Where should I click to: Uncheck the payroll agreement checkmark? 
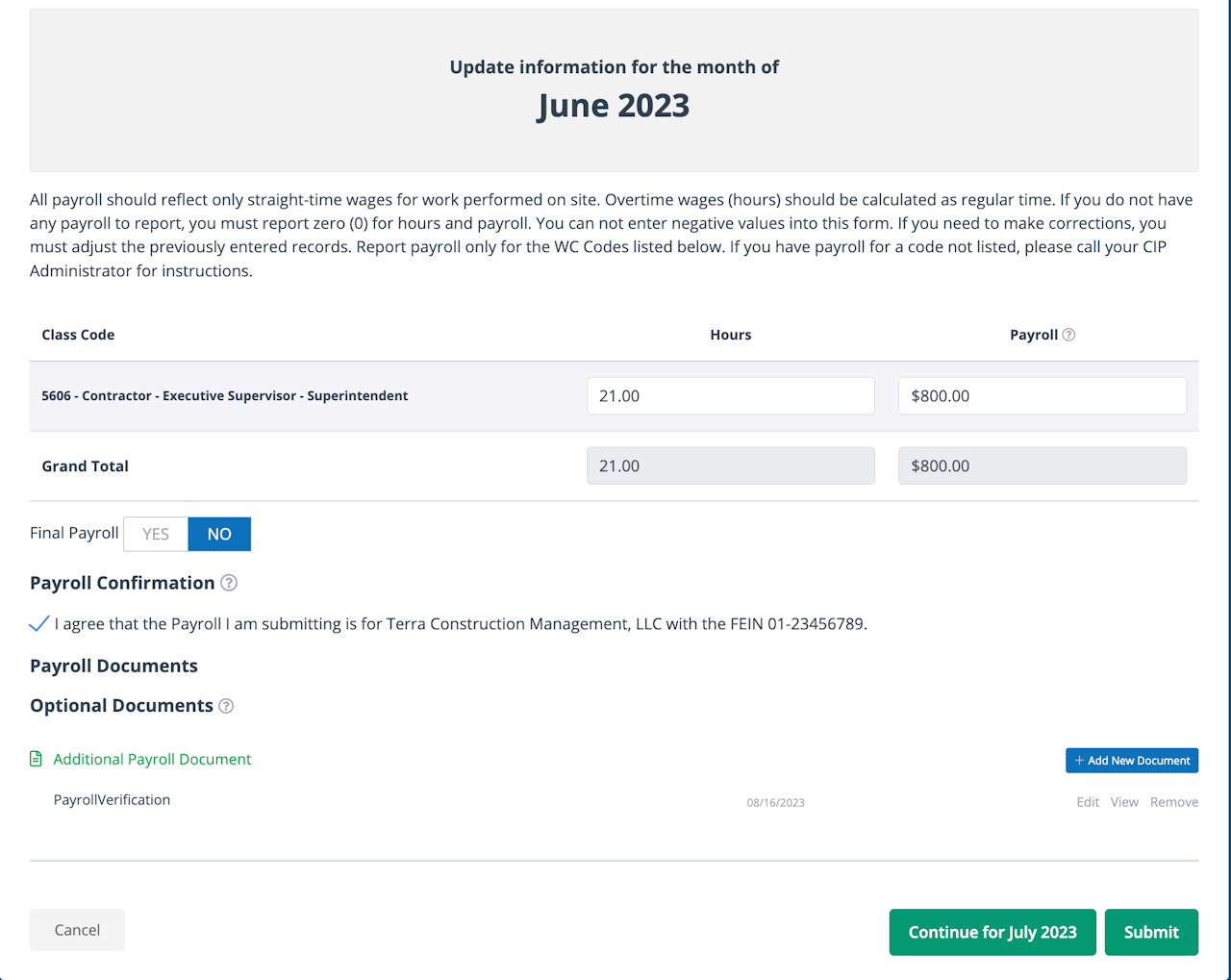[x=38, y=624]
